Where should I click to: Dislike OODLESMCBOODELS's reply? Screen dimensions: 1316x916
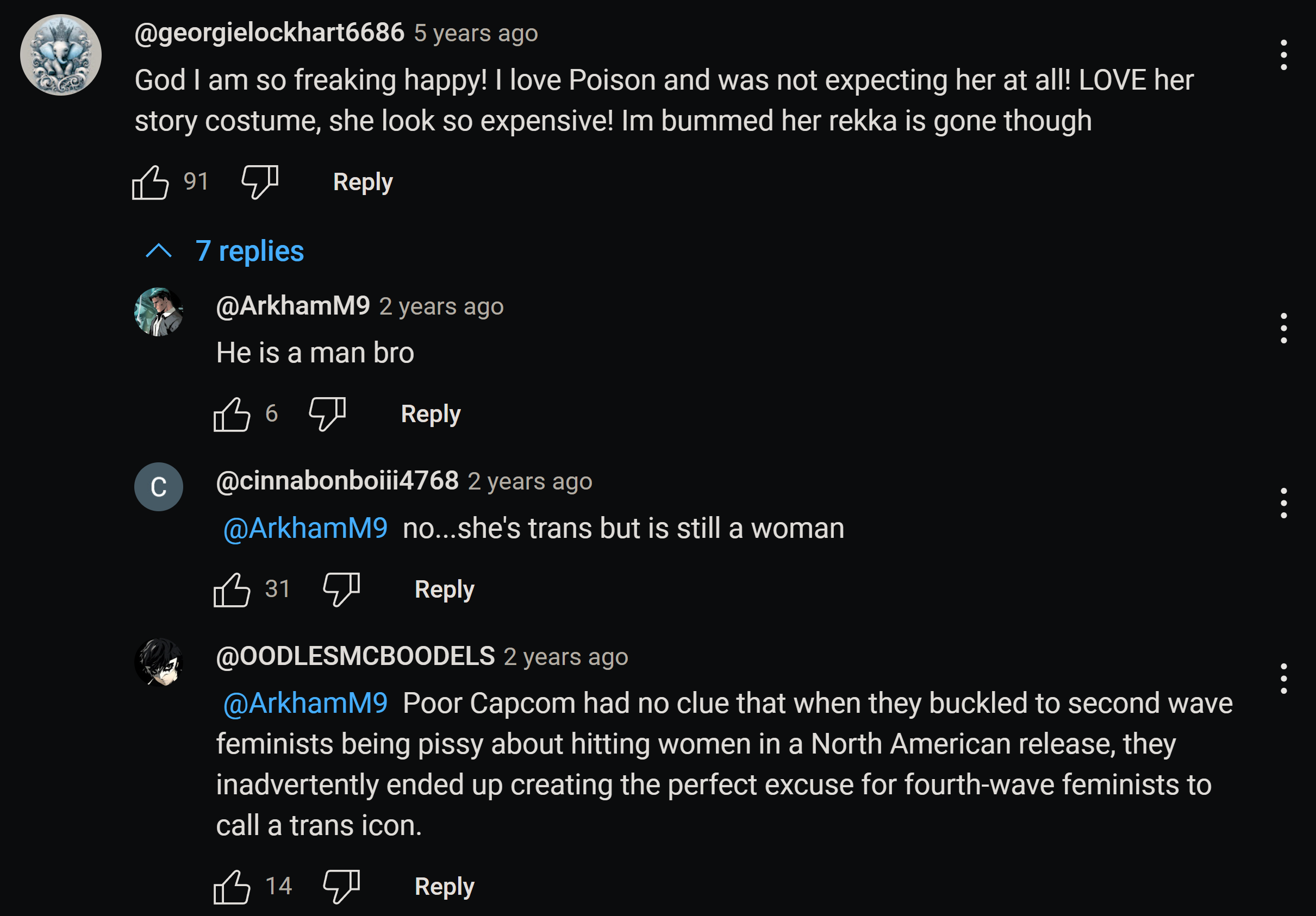[x=341, y=887]
